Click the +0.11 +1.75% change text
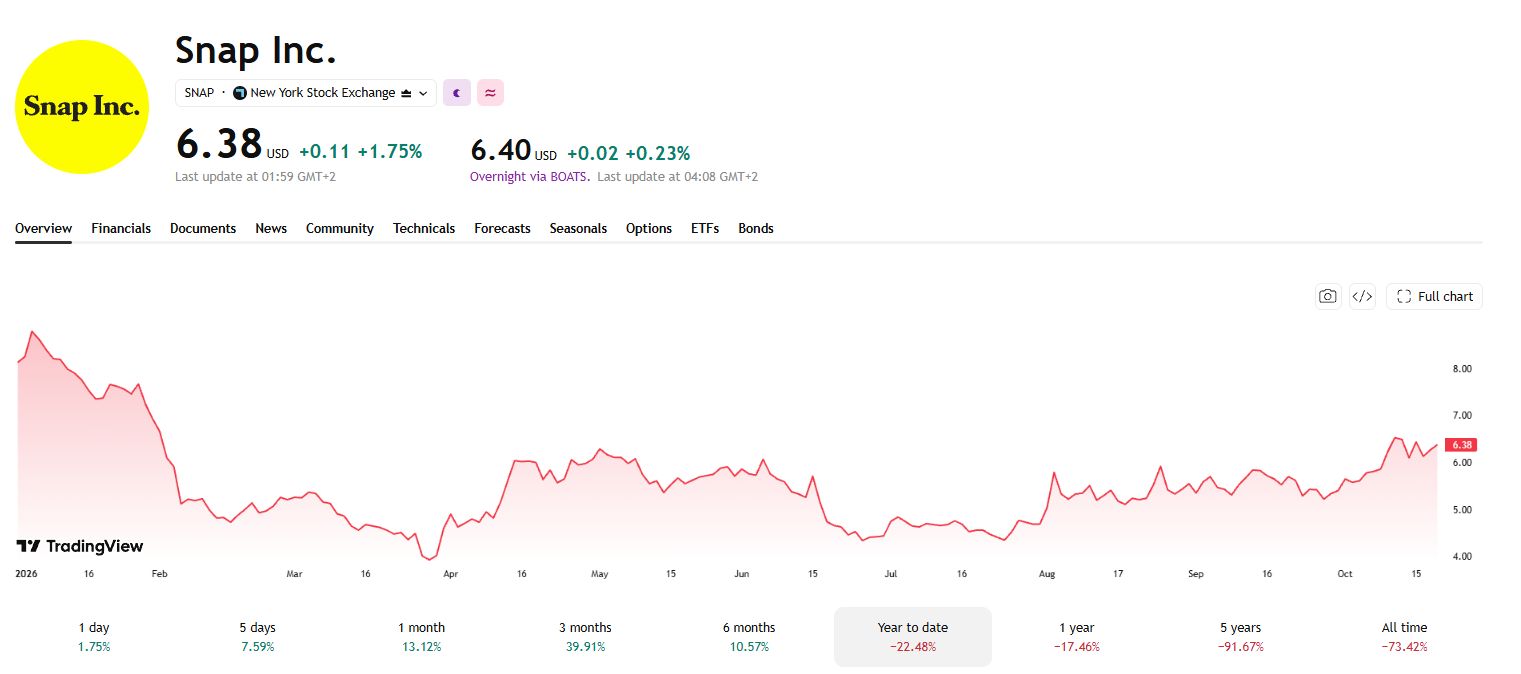This screenshot has width=1521, height=674. coord(360,151)
